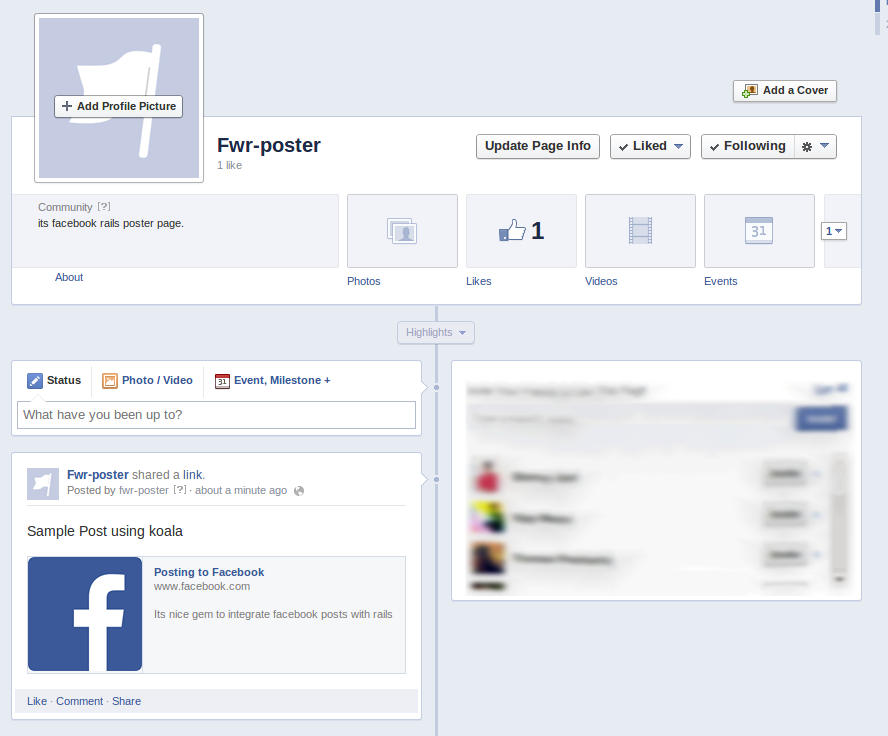Click the About link

click(x=69, y=277)
